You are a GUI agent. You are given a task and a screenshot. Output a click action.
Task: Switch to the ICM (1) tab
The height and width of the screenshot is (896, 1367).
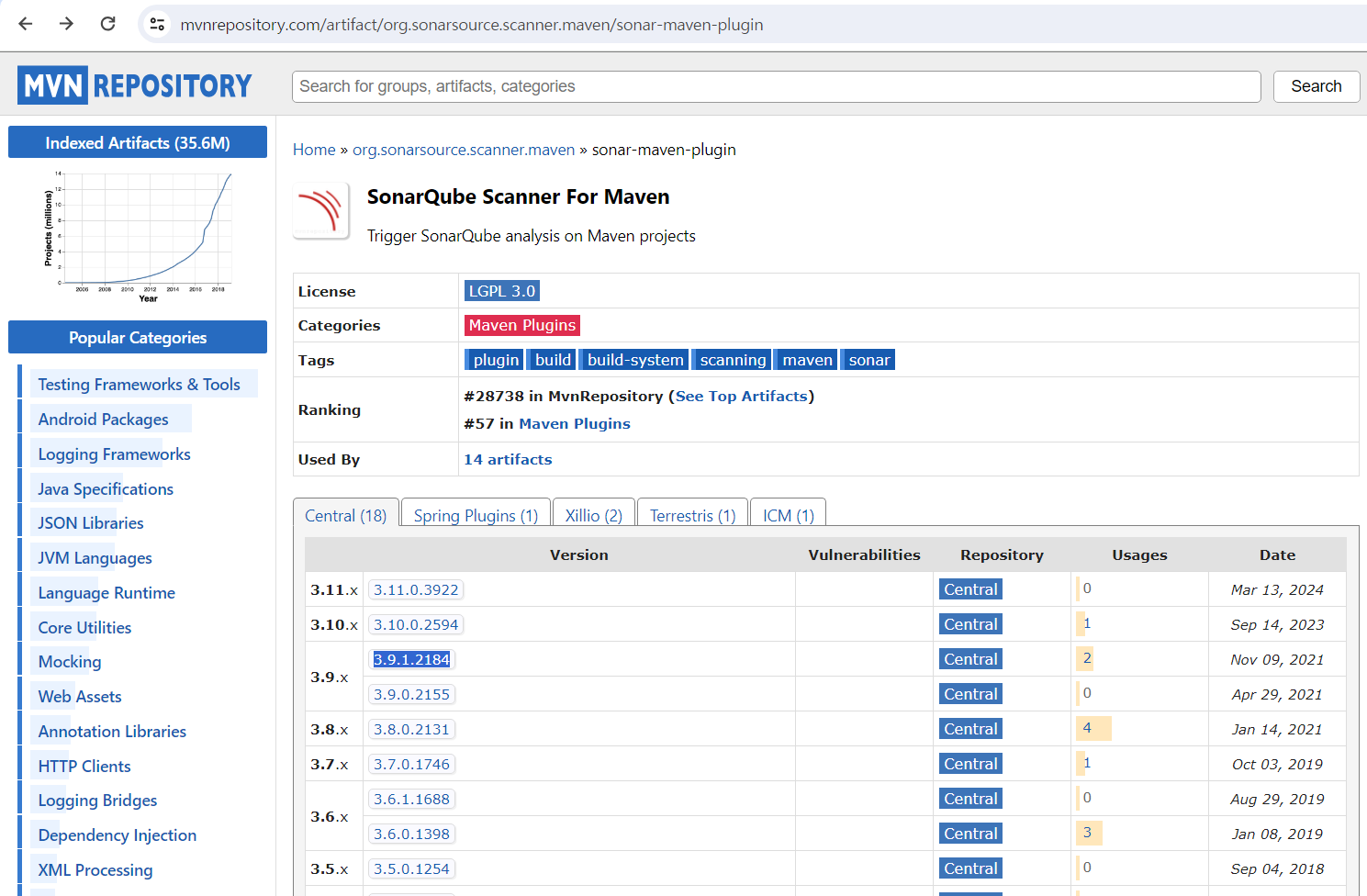789,515
